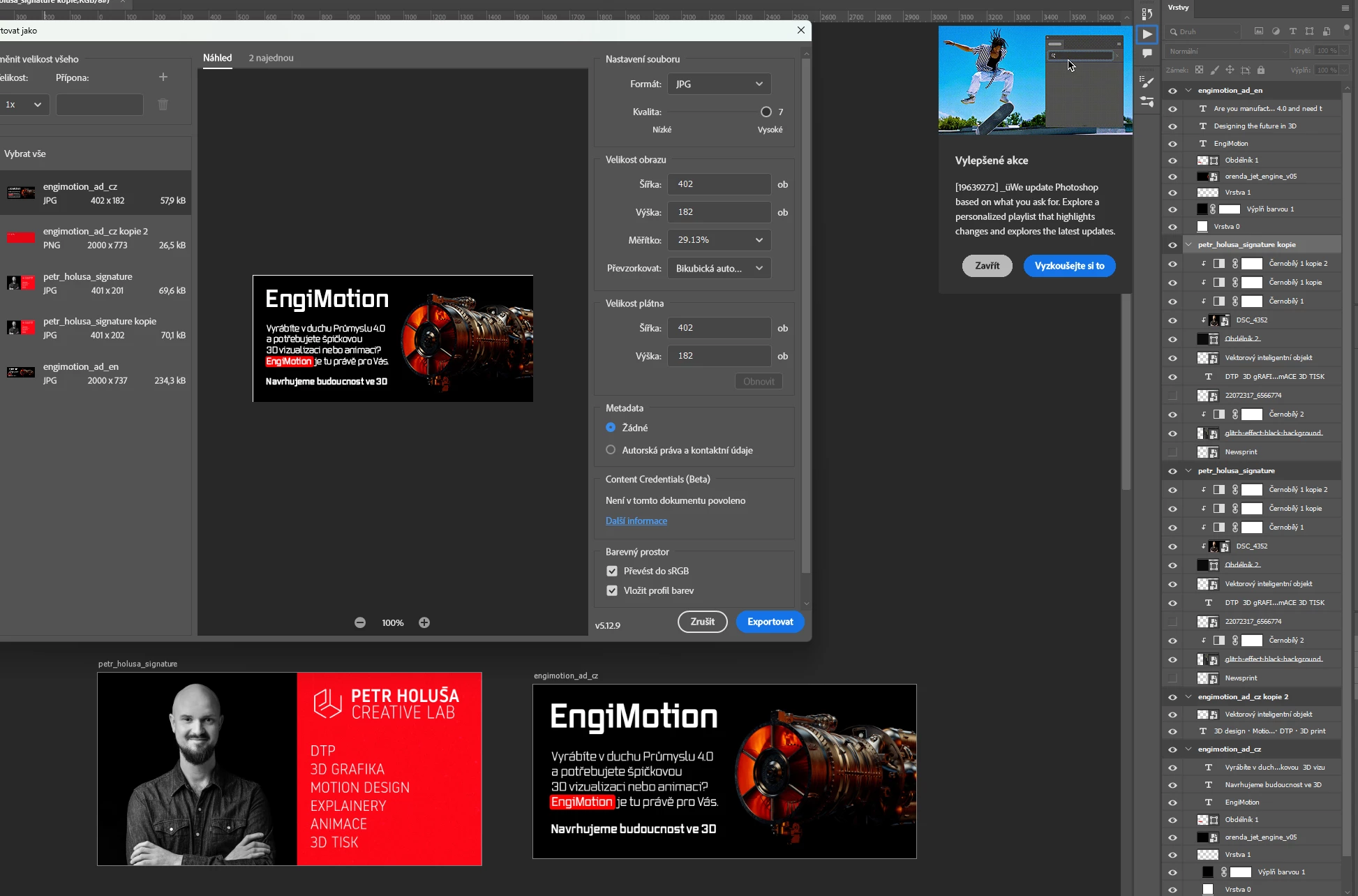
Task: Open the 1x size scale dropdown
Action: 24,105
